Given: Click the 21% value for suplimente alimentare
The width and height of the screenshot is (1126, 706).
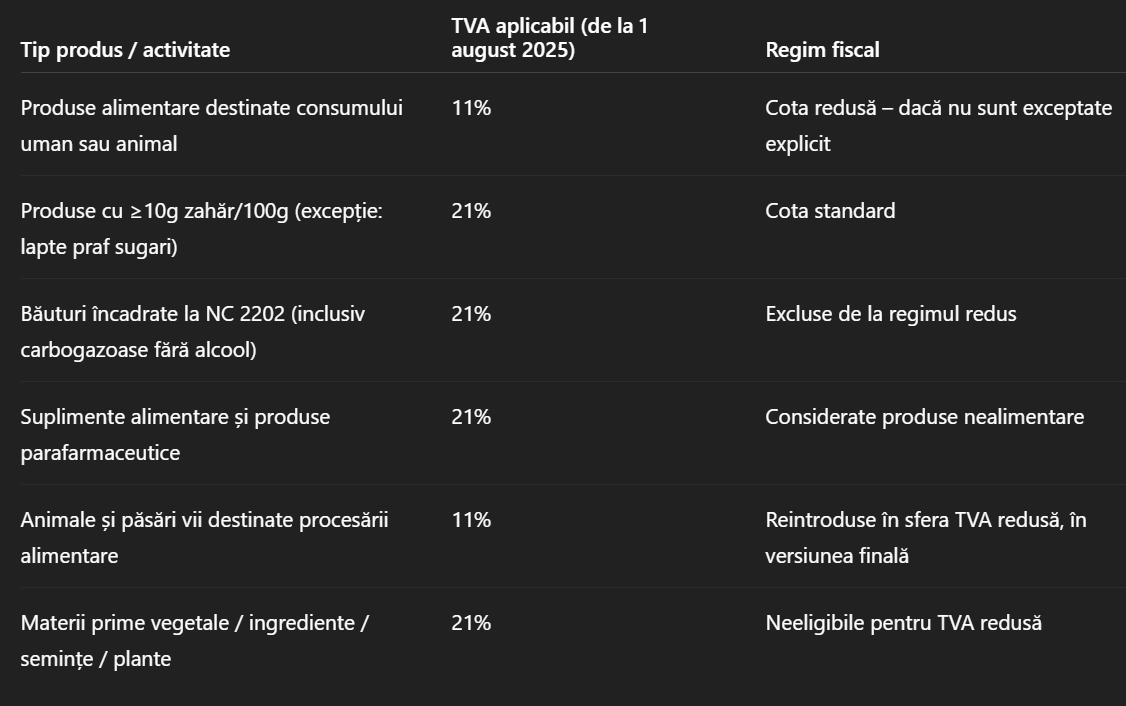Looking at the screenshot, I should pos(471,417).
